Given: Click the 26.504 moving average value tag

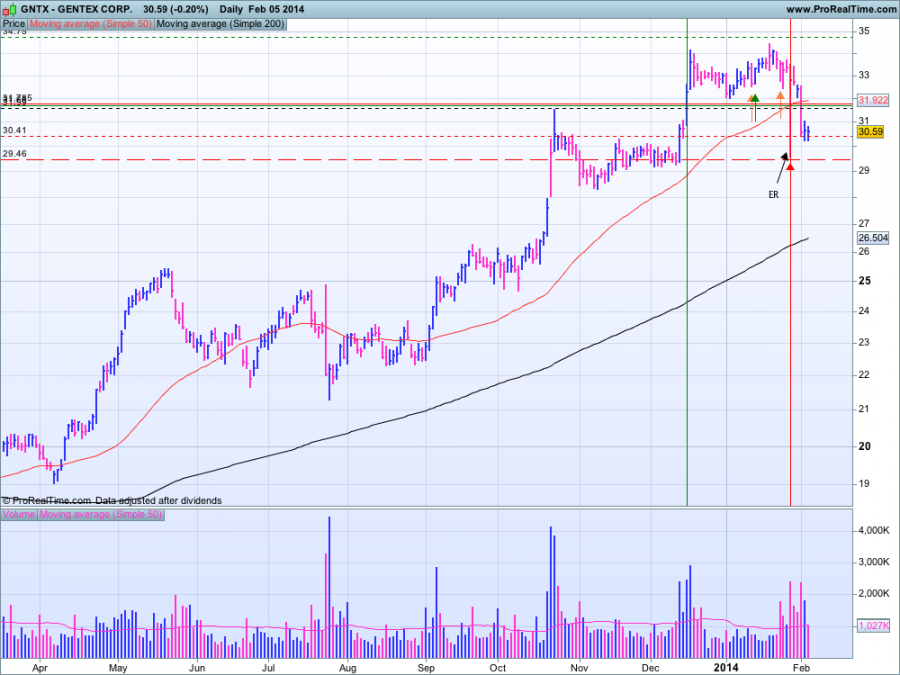Looking at the screenshot, I should (x=873, y=238).
